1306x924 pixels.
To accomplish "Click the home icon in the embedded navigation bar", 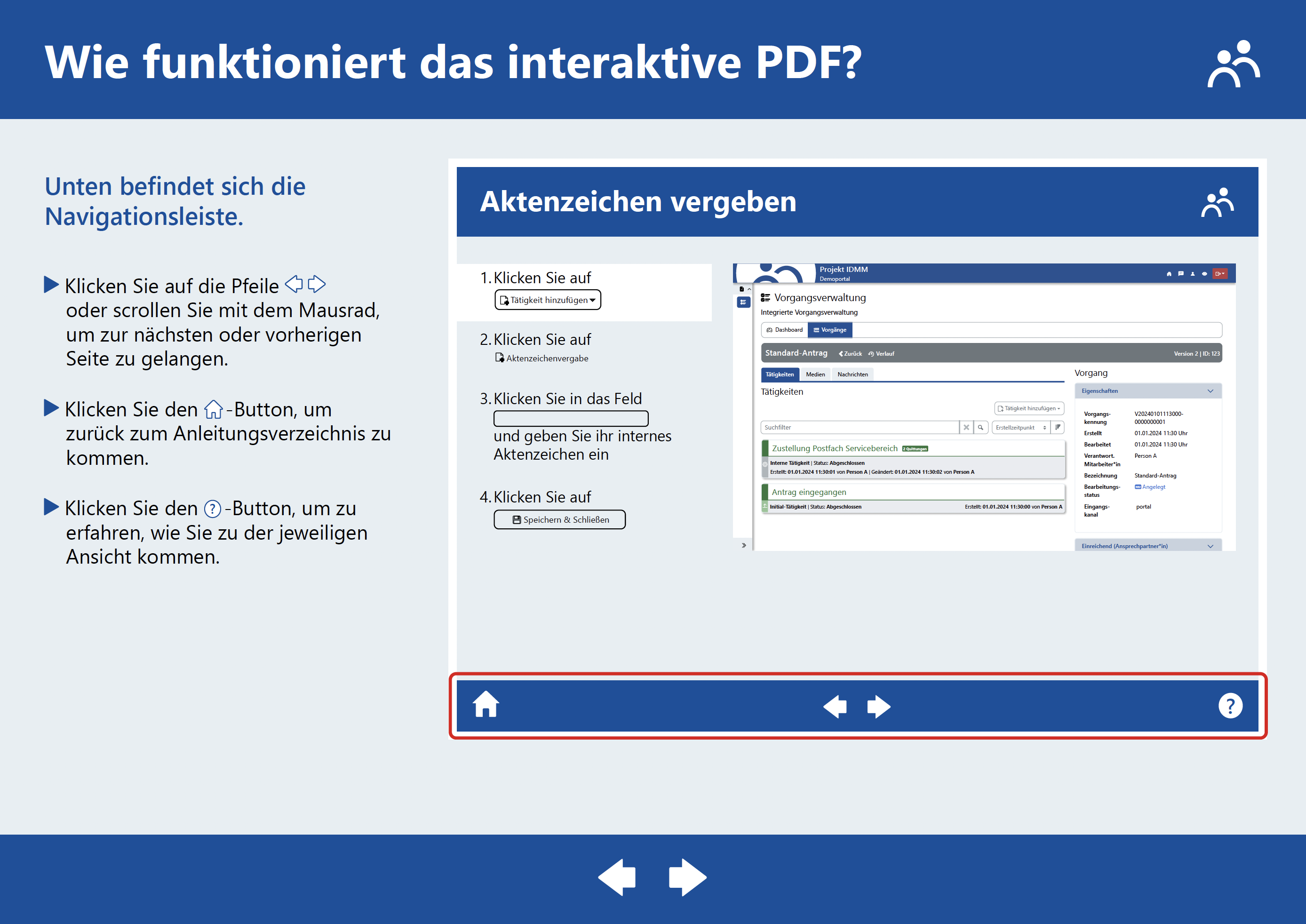I will (486, 705).
